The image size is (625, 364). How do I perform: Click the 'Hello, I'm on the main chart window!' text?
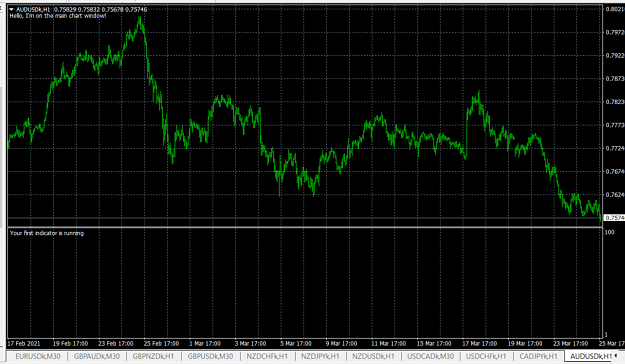point(58,16)
